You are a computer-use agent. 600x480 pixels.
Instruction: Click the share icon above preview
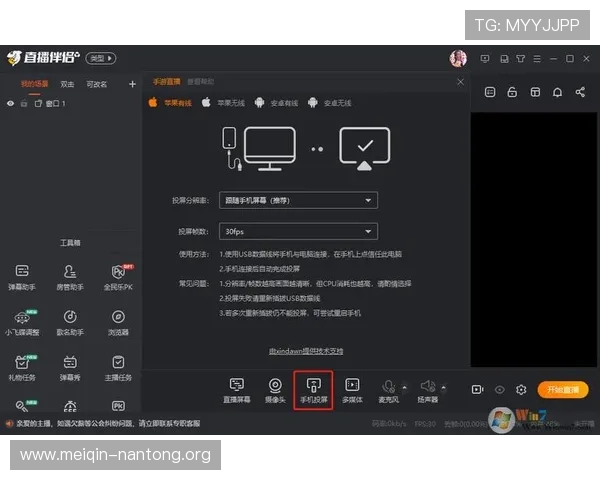[x=580, y=92]
